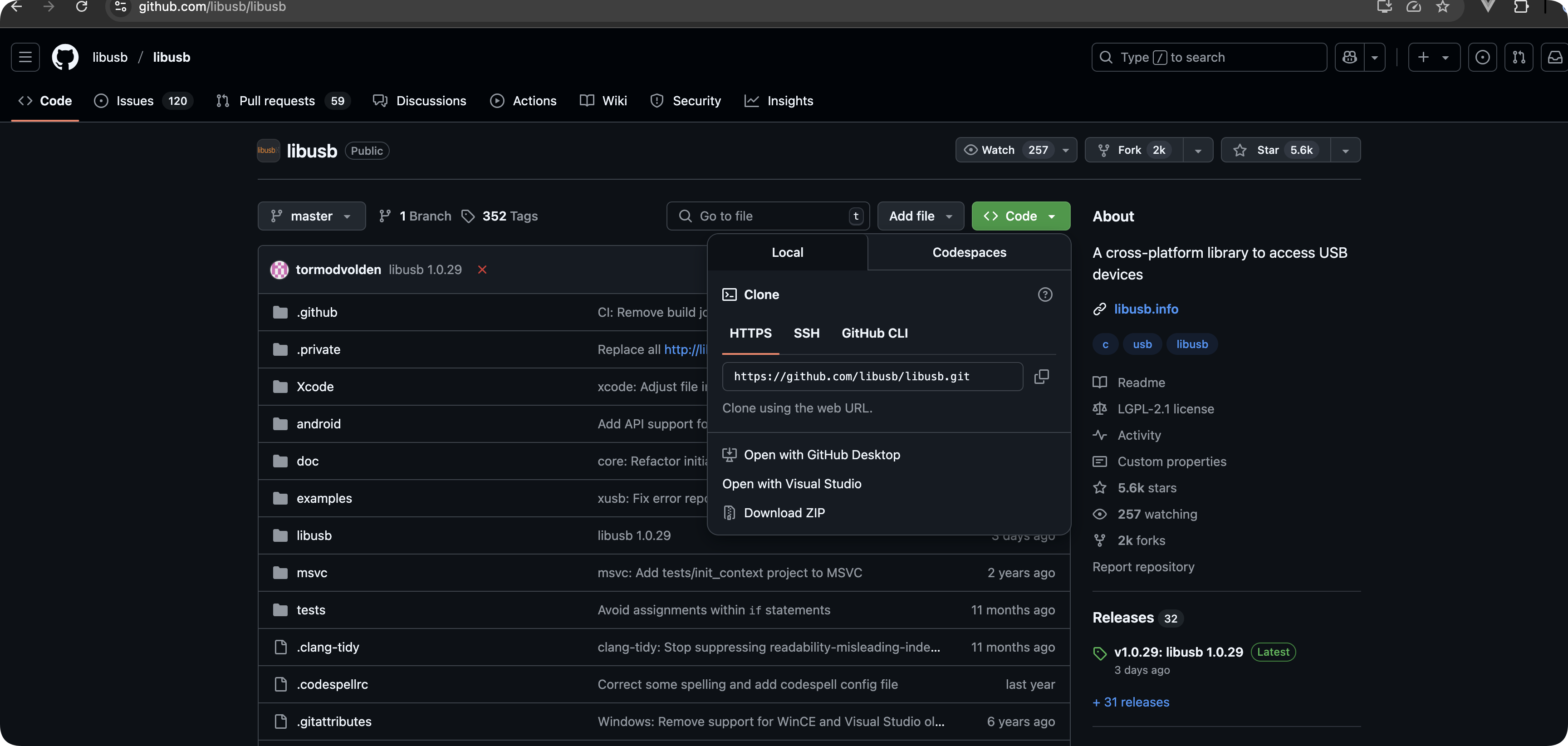Image resolution: width=1568 pixels, height=746 pixels.
Task: Open the msvc folder
Action: [312, 573]
